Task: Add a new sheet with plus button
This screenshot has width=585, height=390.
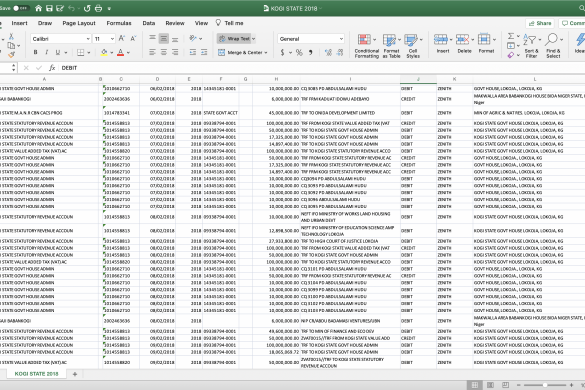Action: tap(75, 374)
